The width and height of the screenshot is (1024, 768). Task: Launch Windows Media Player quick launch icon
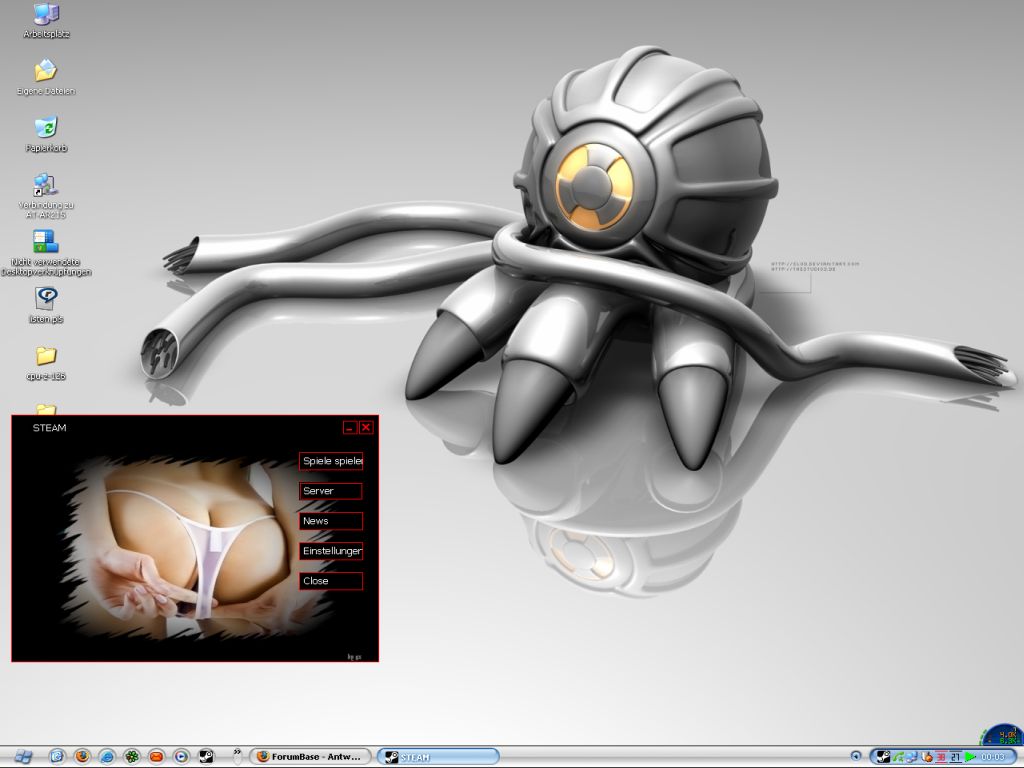(181, 757)
